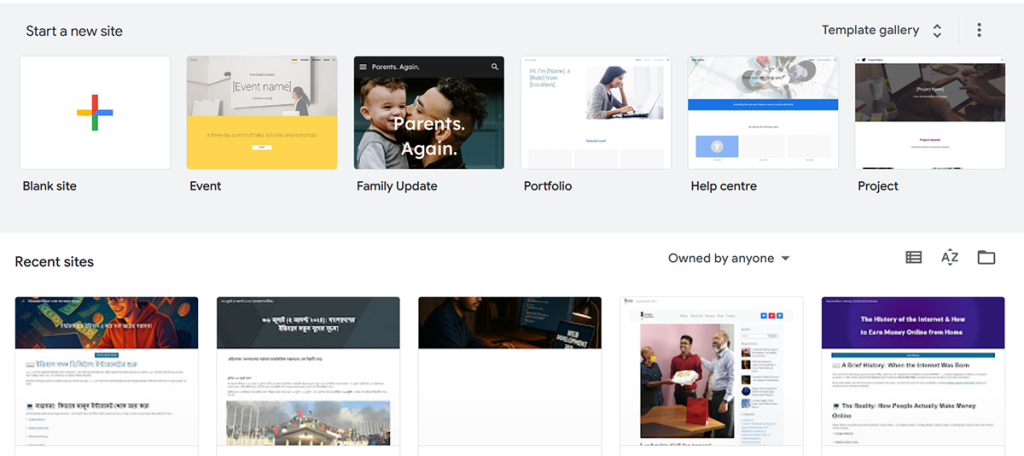The image size is (1024, 456).
Task: Click the Blank site label text
Action: [x=50, y=186]
